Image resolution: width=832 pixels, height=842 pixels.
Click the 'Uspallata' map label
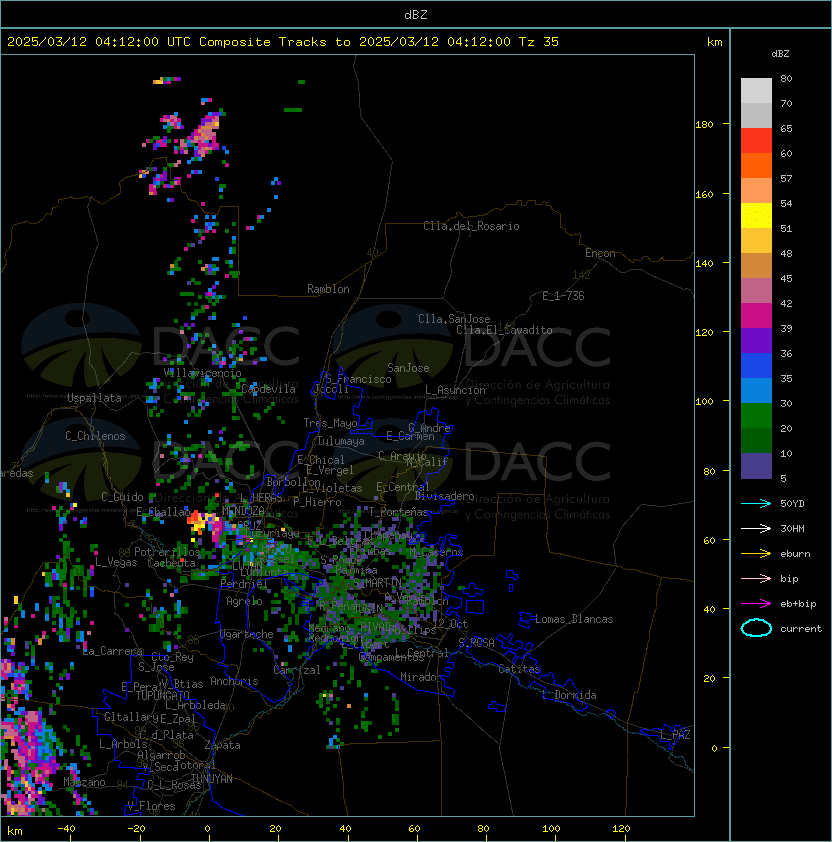coord(95,398)
